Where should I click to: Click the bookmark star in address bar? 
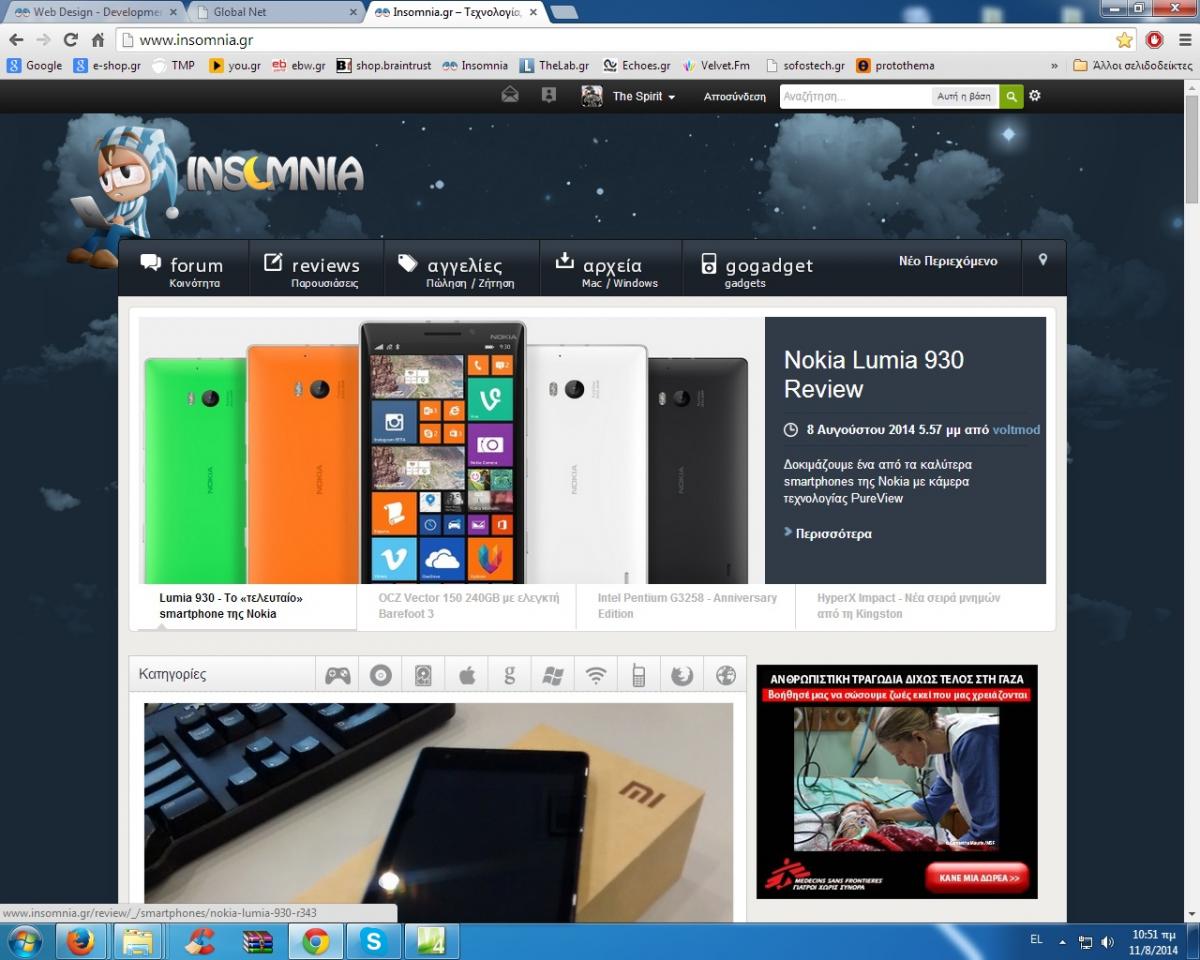click(1124, 40)
